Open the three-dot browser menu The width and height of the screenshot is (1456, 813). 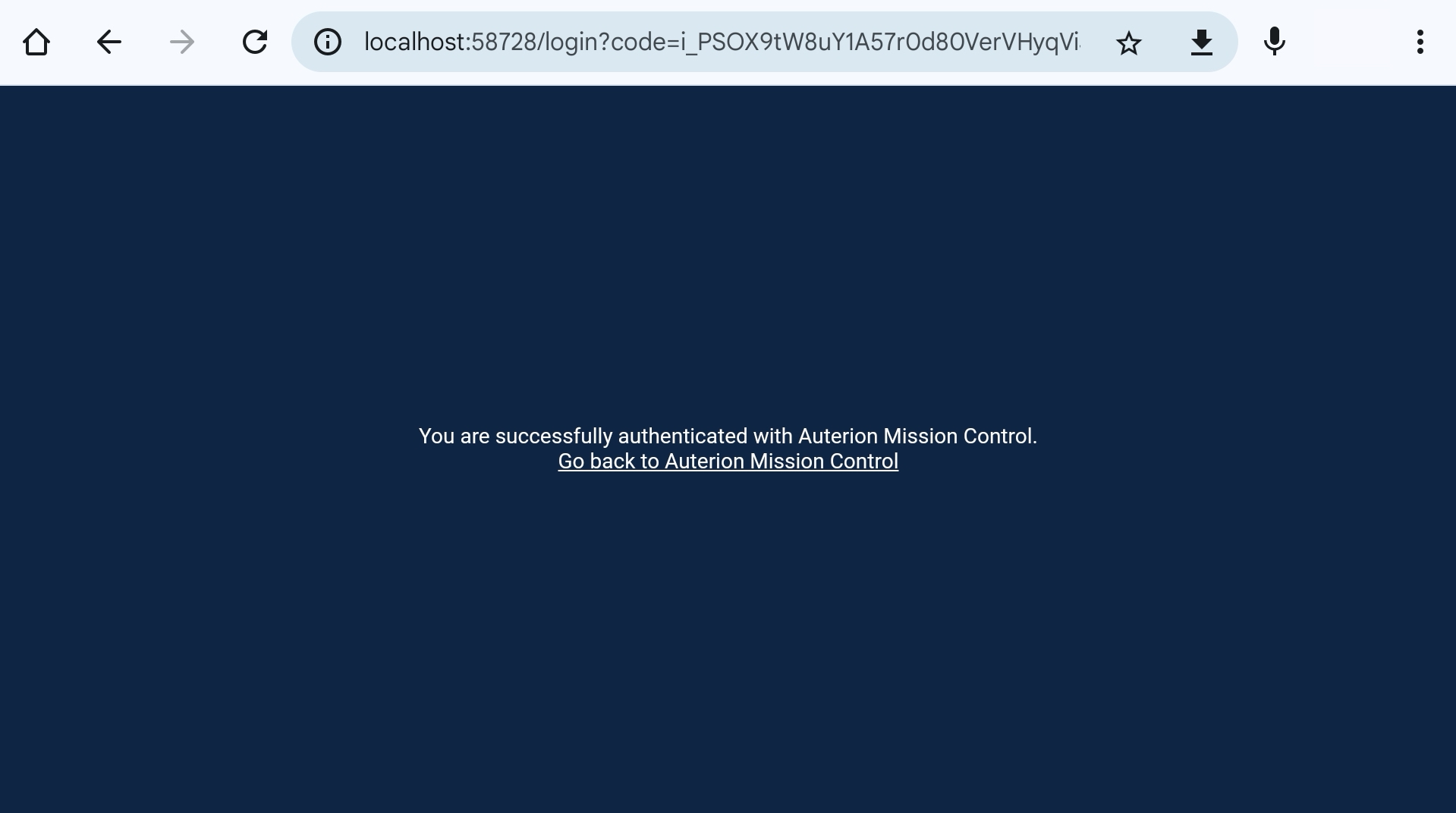[1420, 42]
